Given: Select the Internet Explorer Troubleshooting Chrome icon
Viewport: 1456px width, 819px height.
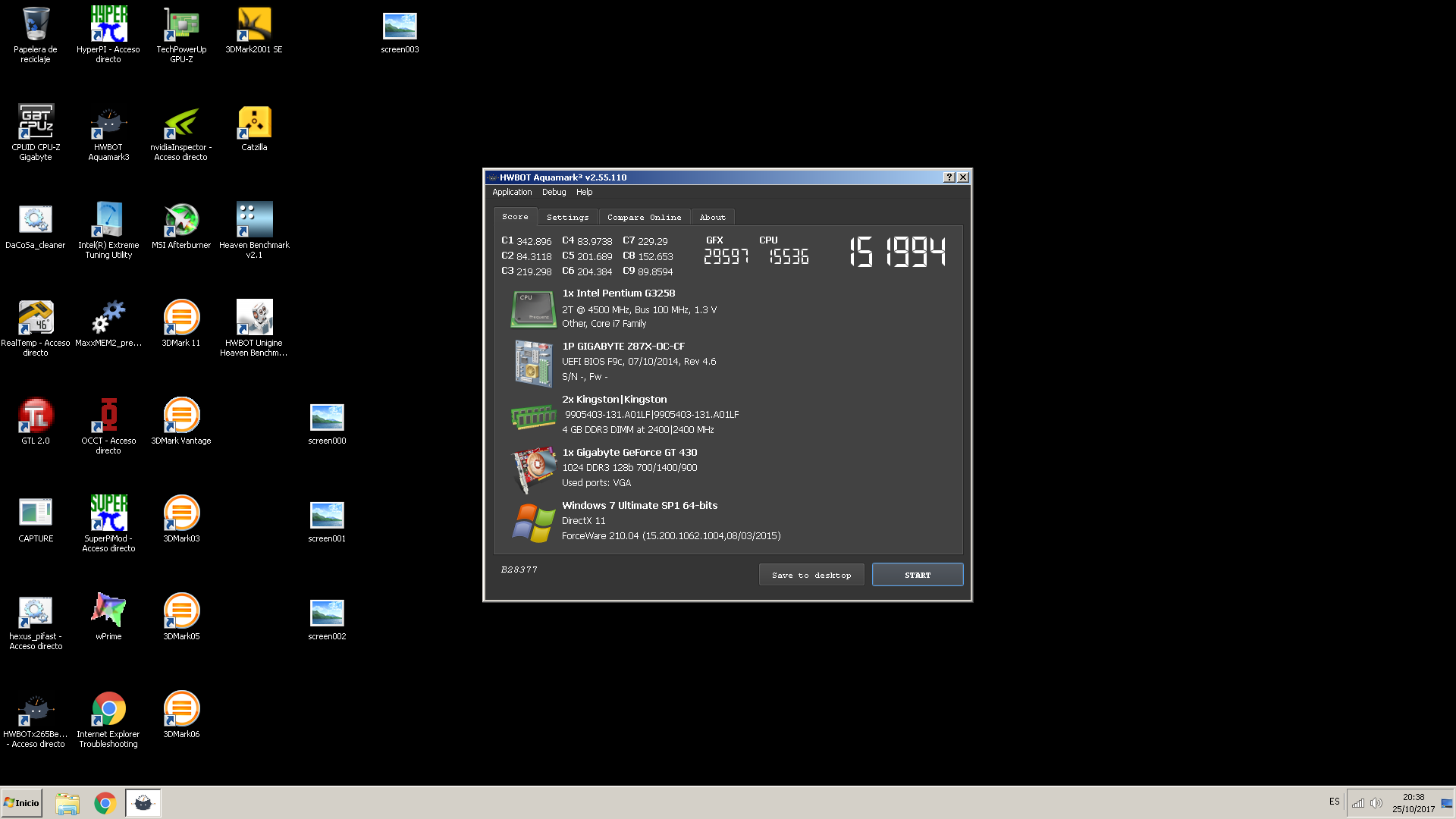Looking at the screenshot, I should (108, 719).
